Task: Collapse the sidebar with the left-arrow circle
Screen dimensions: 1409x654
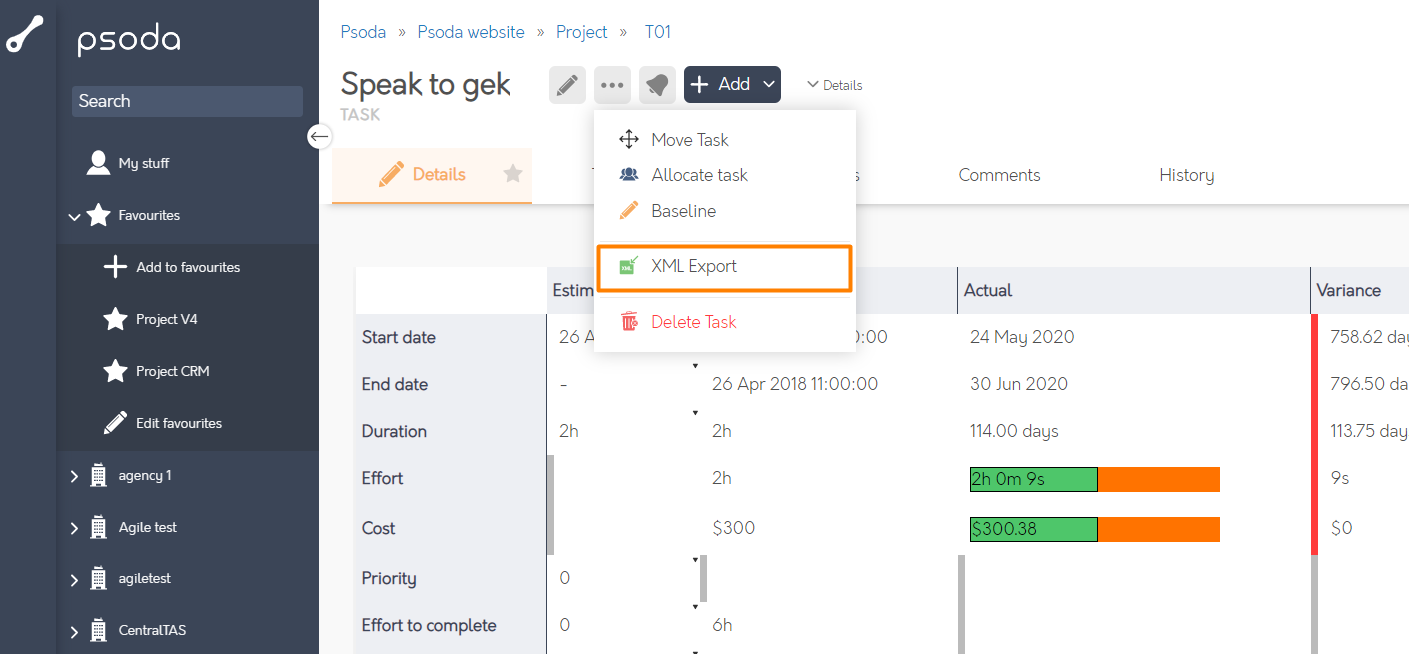Action: pyautogui.click(x=319, y=136)
